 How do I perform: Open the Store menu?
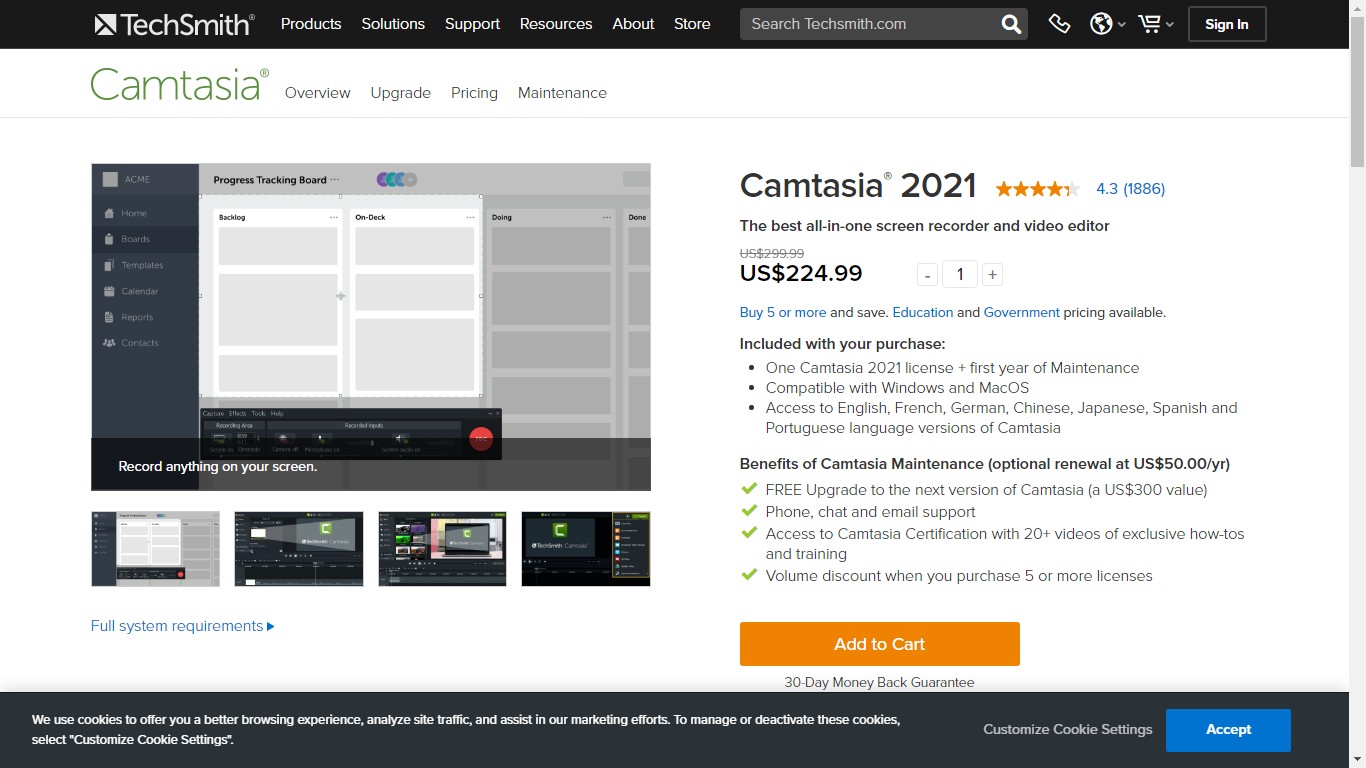coord(692,24)
